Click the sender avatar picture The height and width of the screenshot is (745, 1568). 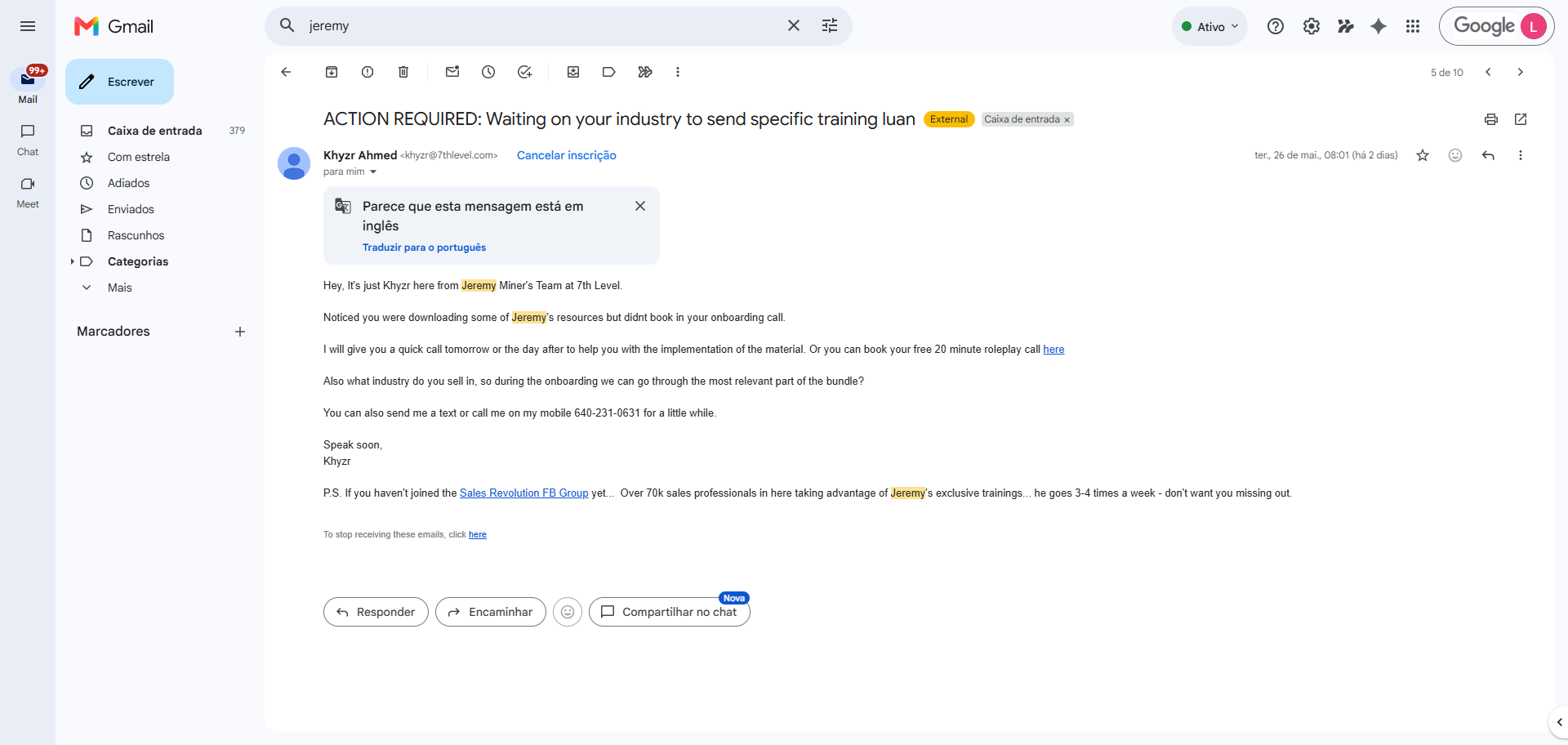coord(294,163)
